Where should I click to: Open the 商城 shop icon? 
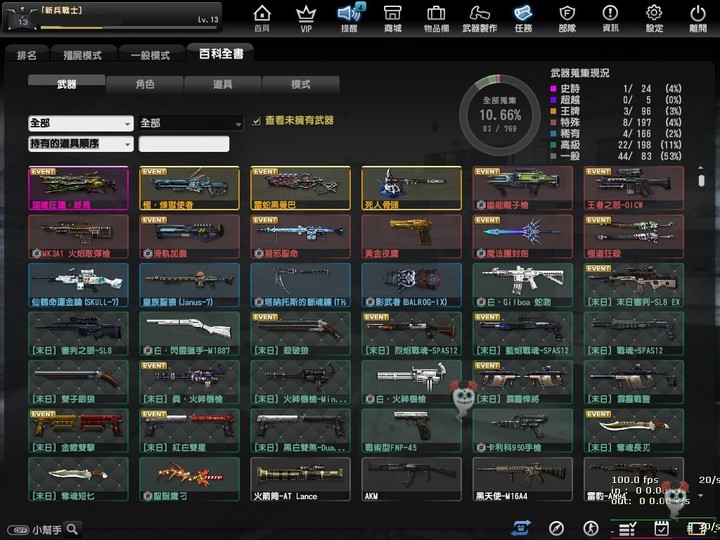393,17
